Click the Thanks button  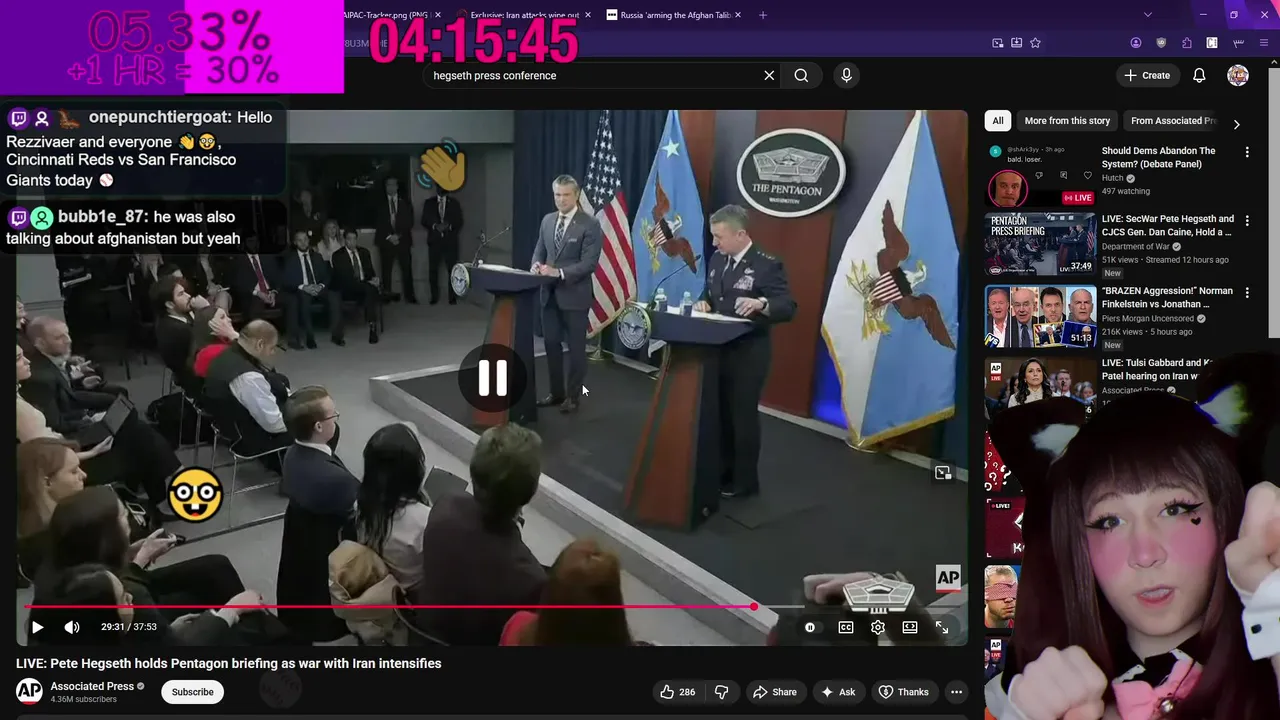(904, 692)
